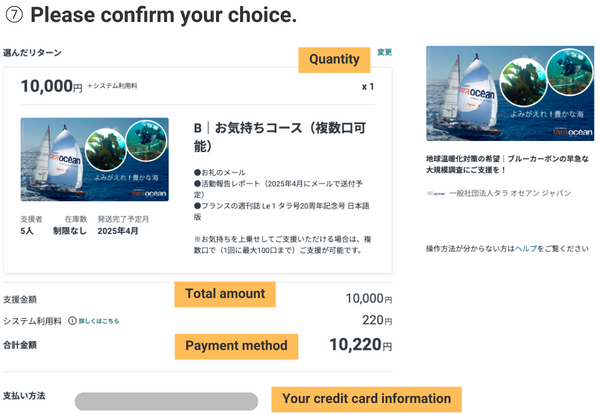This screenshot has width=600, height=414.
Task: Click the orange Quantity label
Action: 334,59
